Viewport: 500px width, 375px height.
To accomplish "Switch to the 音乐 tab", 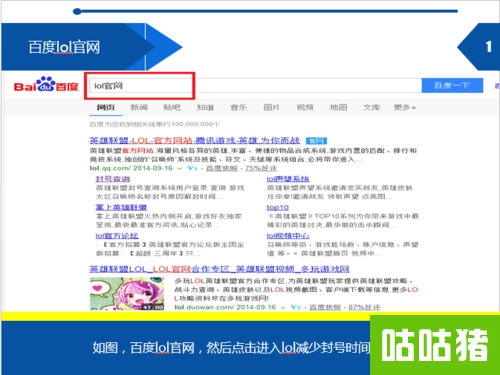I will pyautogui.click(x=238, y=107).
